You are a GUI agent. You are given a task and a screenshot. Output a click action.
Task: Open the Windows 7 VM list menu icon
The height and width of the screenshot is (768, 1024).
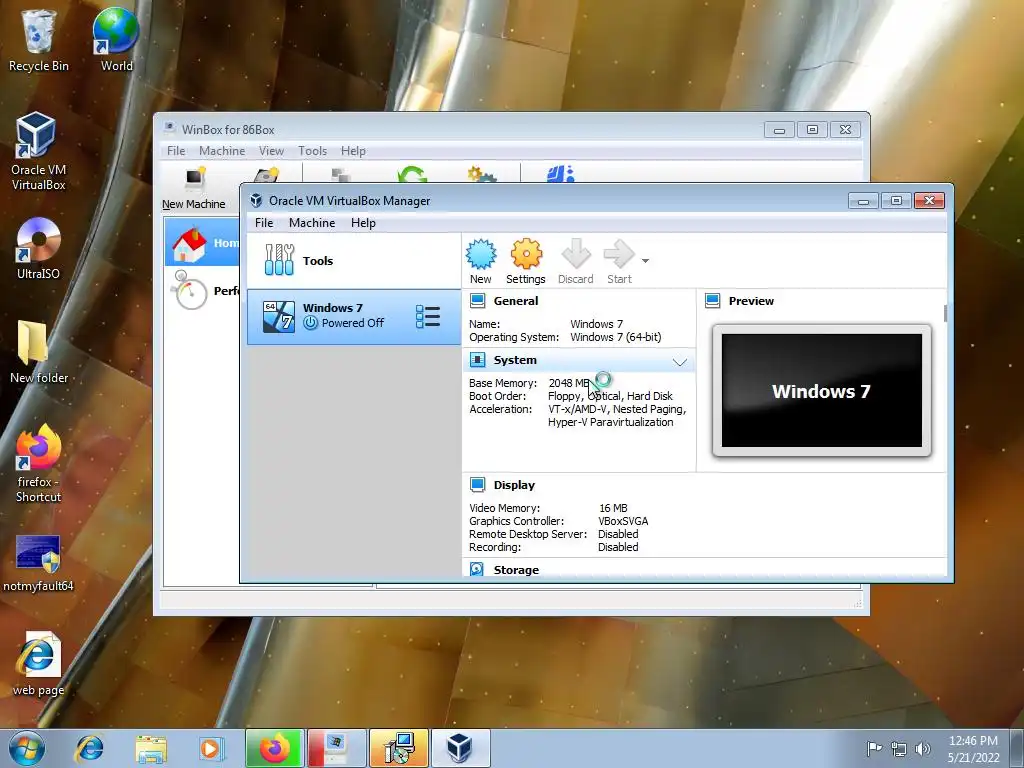coord(428,317)
